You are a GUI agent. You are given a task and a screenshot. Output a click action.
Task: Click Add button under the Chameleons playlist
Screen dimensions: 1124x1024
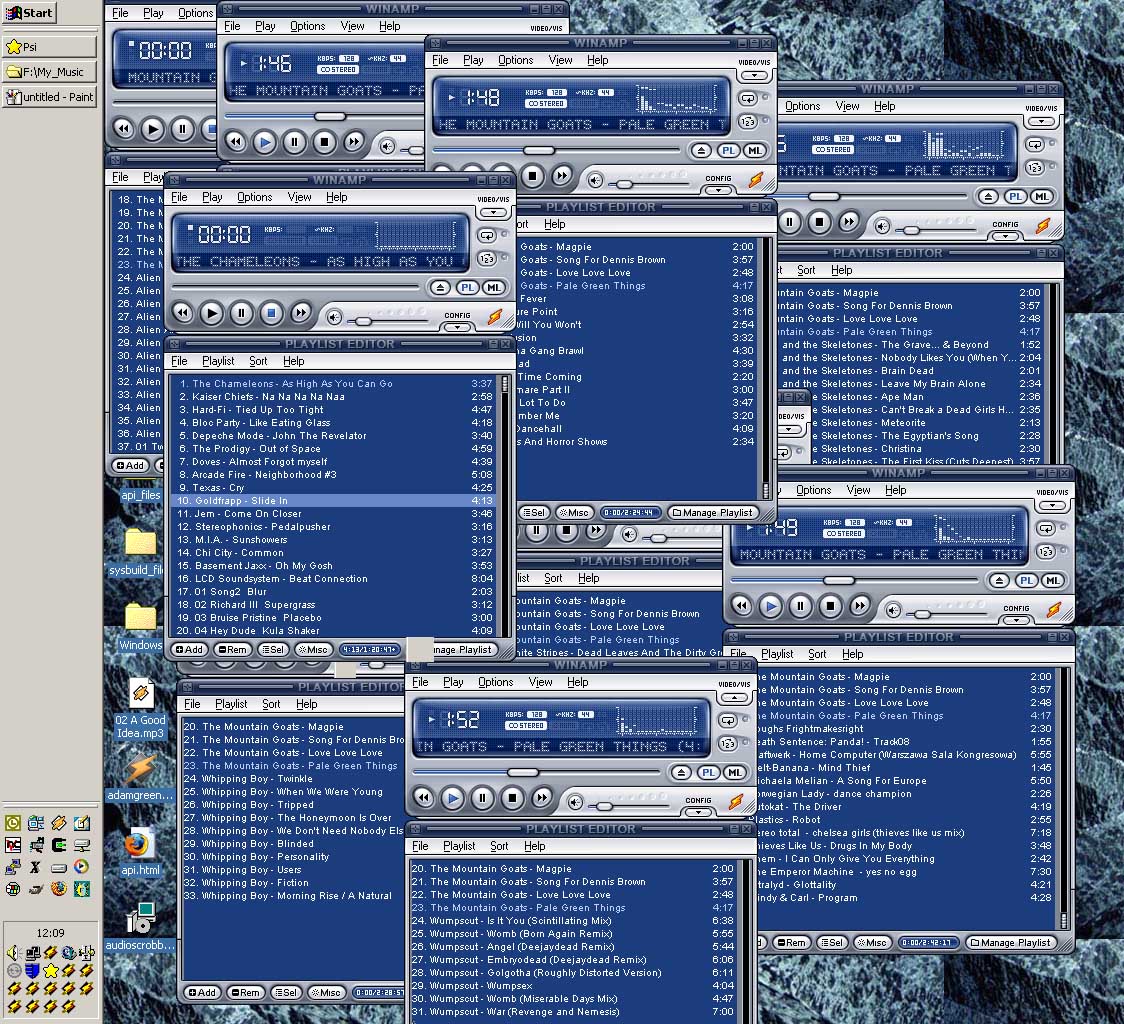[x=188, y=650]
